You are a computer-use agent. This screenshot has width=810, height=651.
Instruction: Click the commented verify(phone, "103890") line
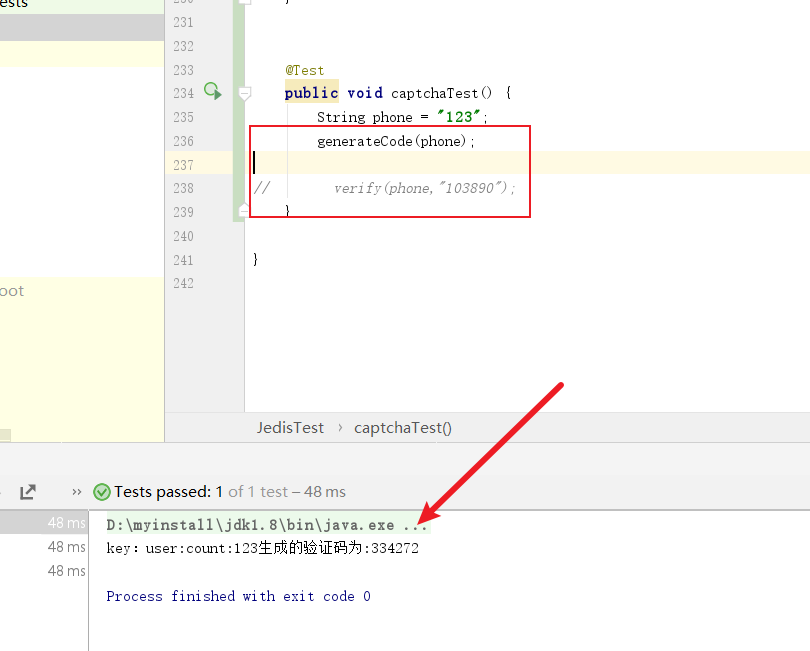tap(425, 188)
